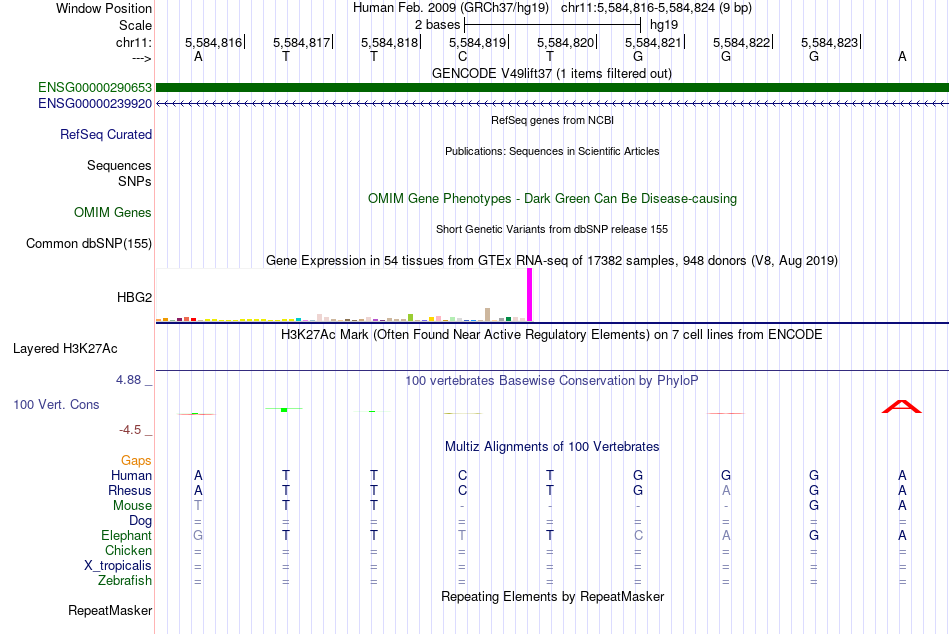Click the Dog species row label

(x=141, y=521)
